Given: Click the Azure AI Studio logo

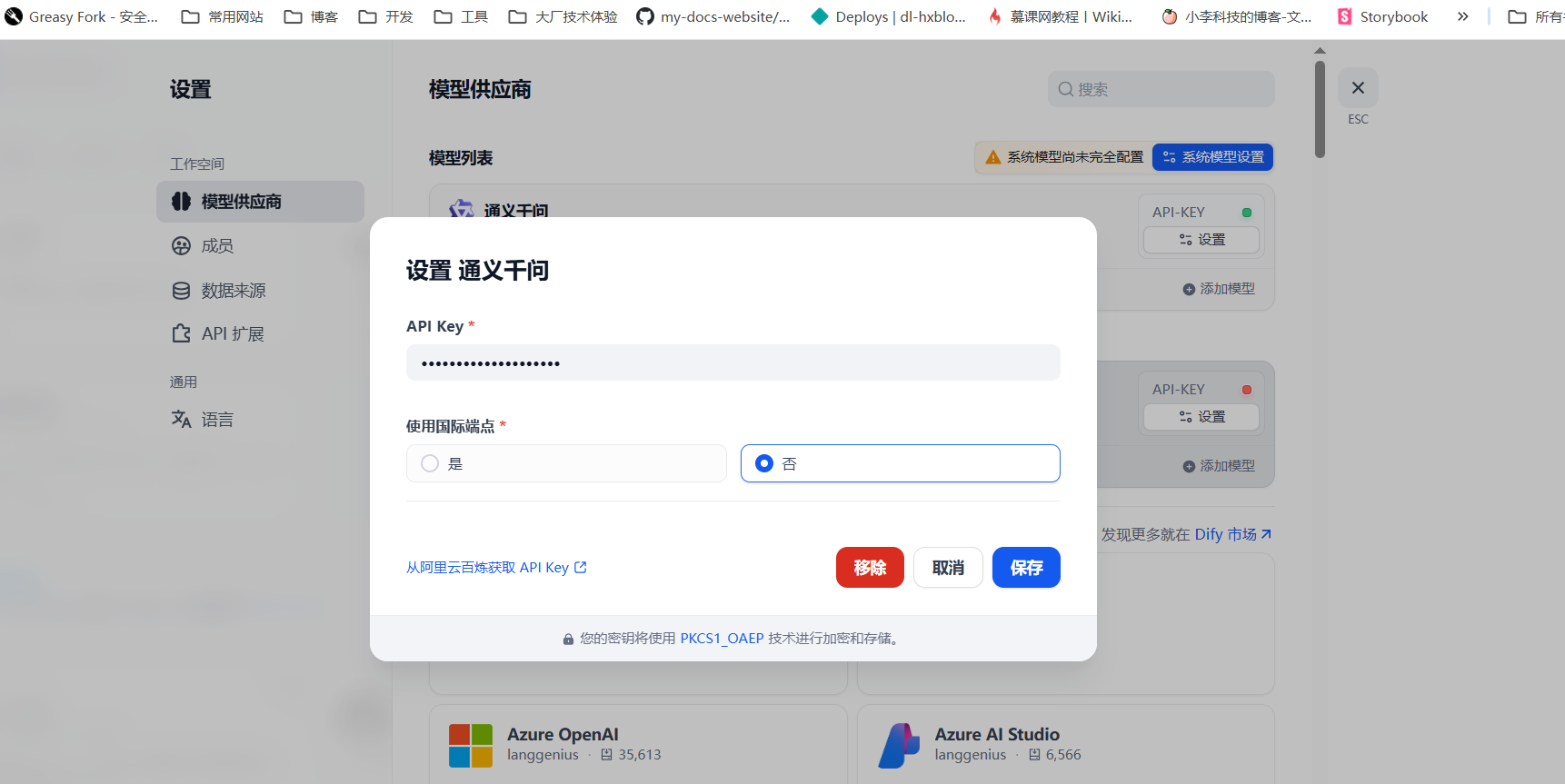Looking at the screenshot, I should point(899,745).
